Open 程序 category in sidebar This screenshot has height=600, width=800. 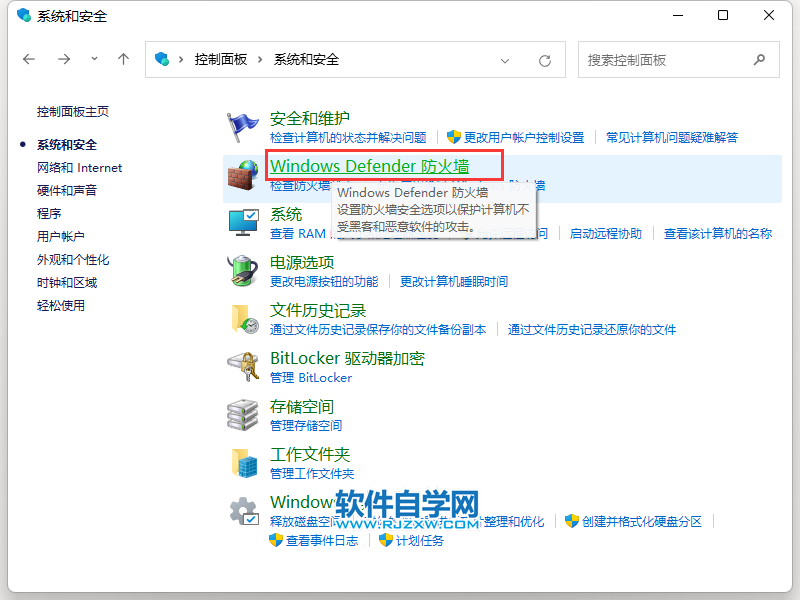tap(49, 214)
